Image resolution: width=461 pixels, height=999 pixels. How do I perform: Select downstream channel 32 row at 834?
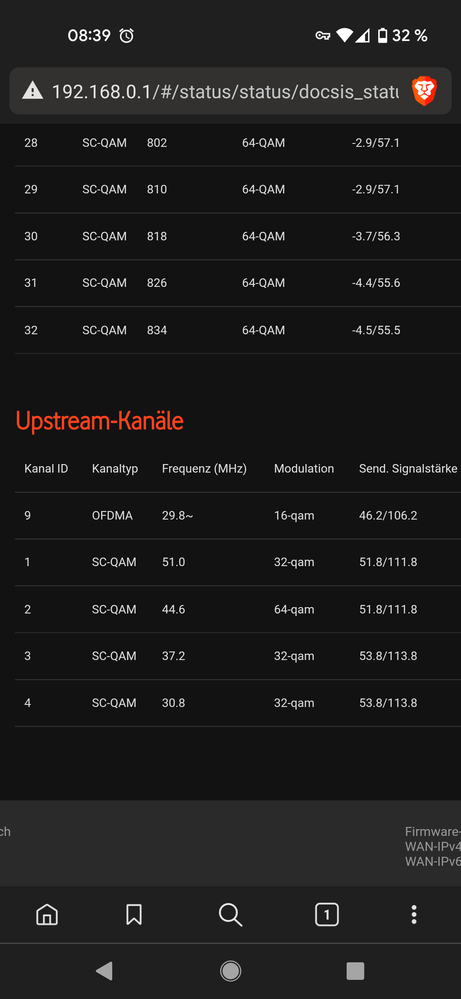(238, 330)
